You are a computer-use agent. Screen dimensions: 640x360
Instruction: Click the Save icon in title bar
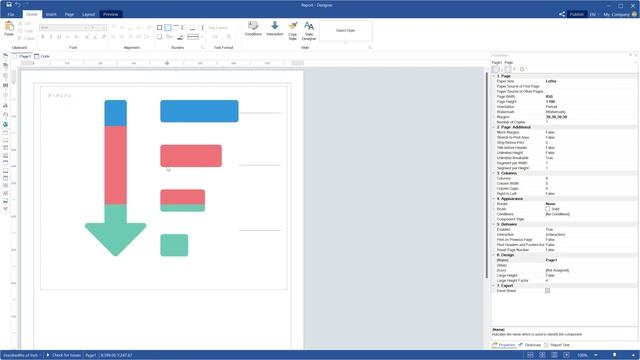click(9, 4)
